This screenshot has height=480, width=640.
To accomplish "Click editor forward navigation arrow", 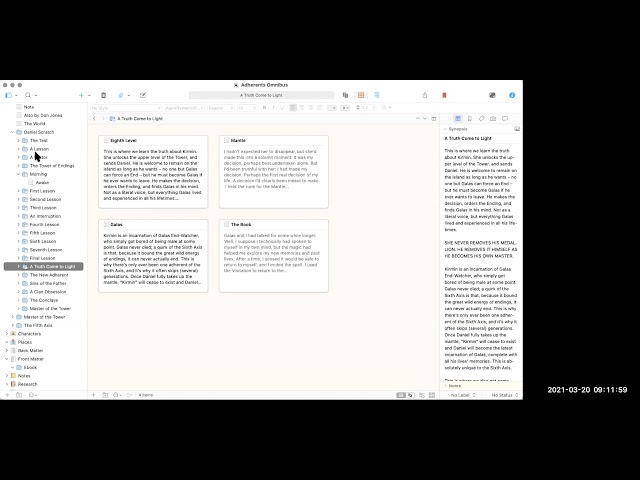I will [103, 118].
